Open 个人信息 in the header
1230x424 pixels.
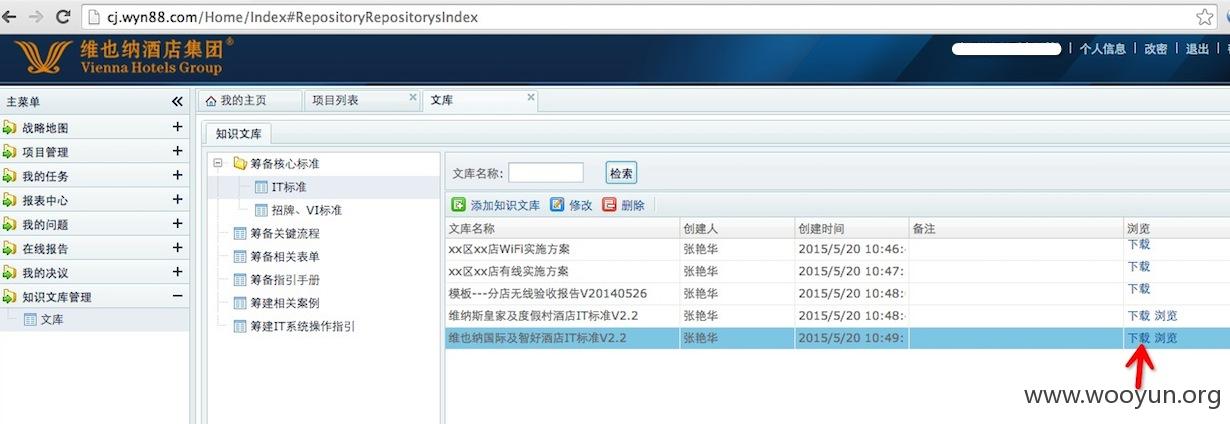point(1102,48)
